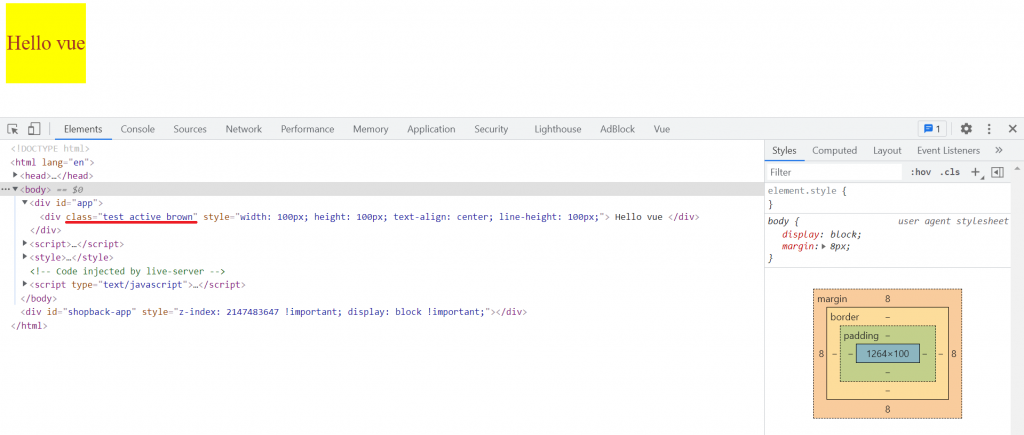This screenshot has height=435, width=1024.
Task: Expand the head element node
Action: click(x=16, y=175)
